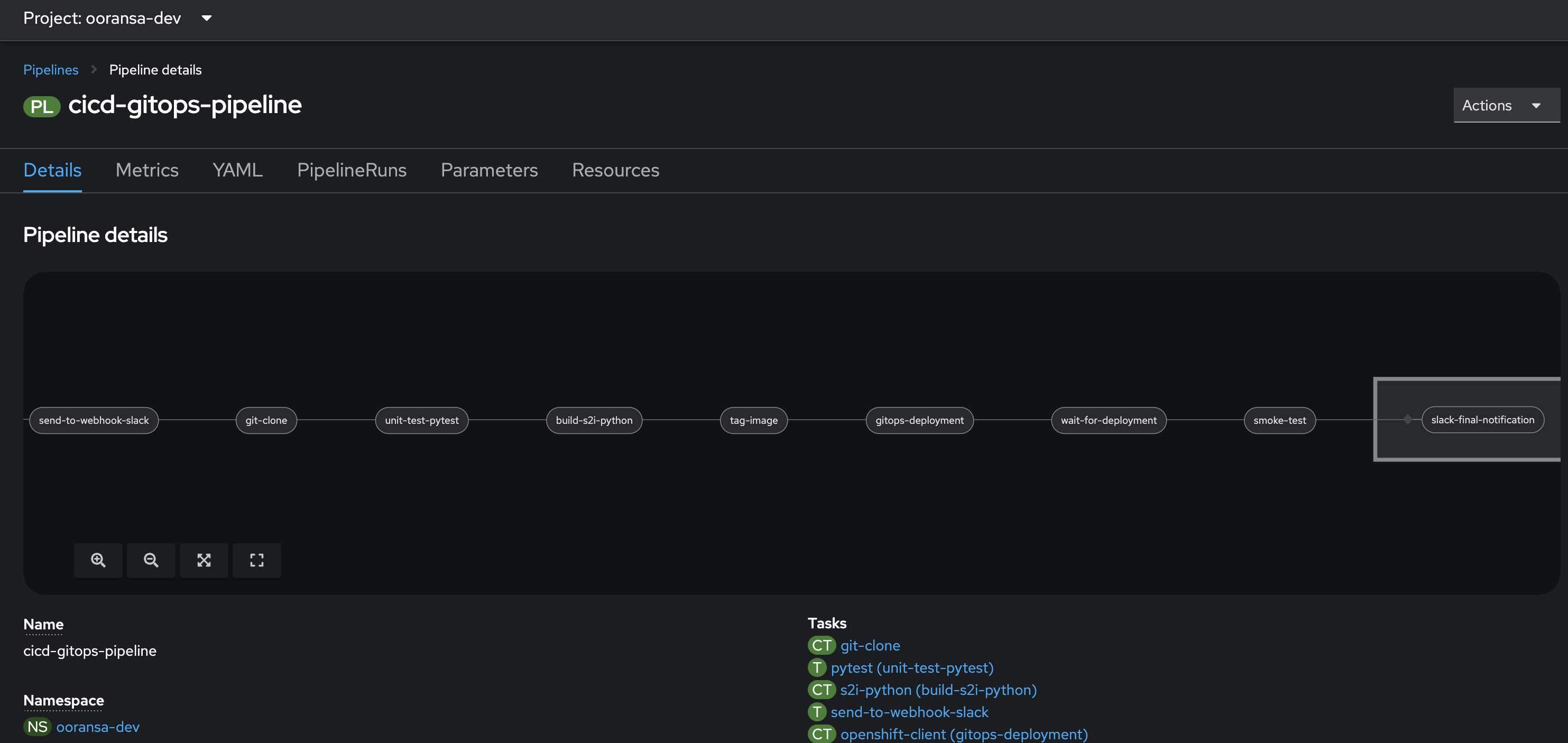Click the T badge beside pytest task
The width and height of the screenshot is (1568, 743).
pos(816,667)
